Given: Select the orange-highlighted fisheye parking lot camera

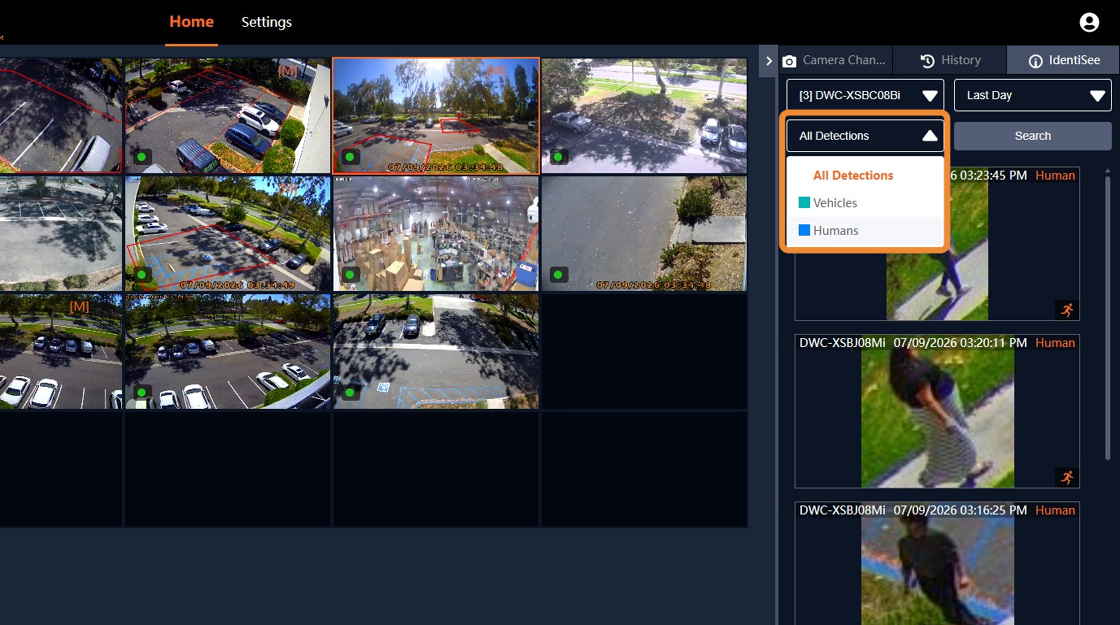Looking at the screenshot, I should (x=436, y=116).
